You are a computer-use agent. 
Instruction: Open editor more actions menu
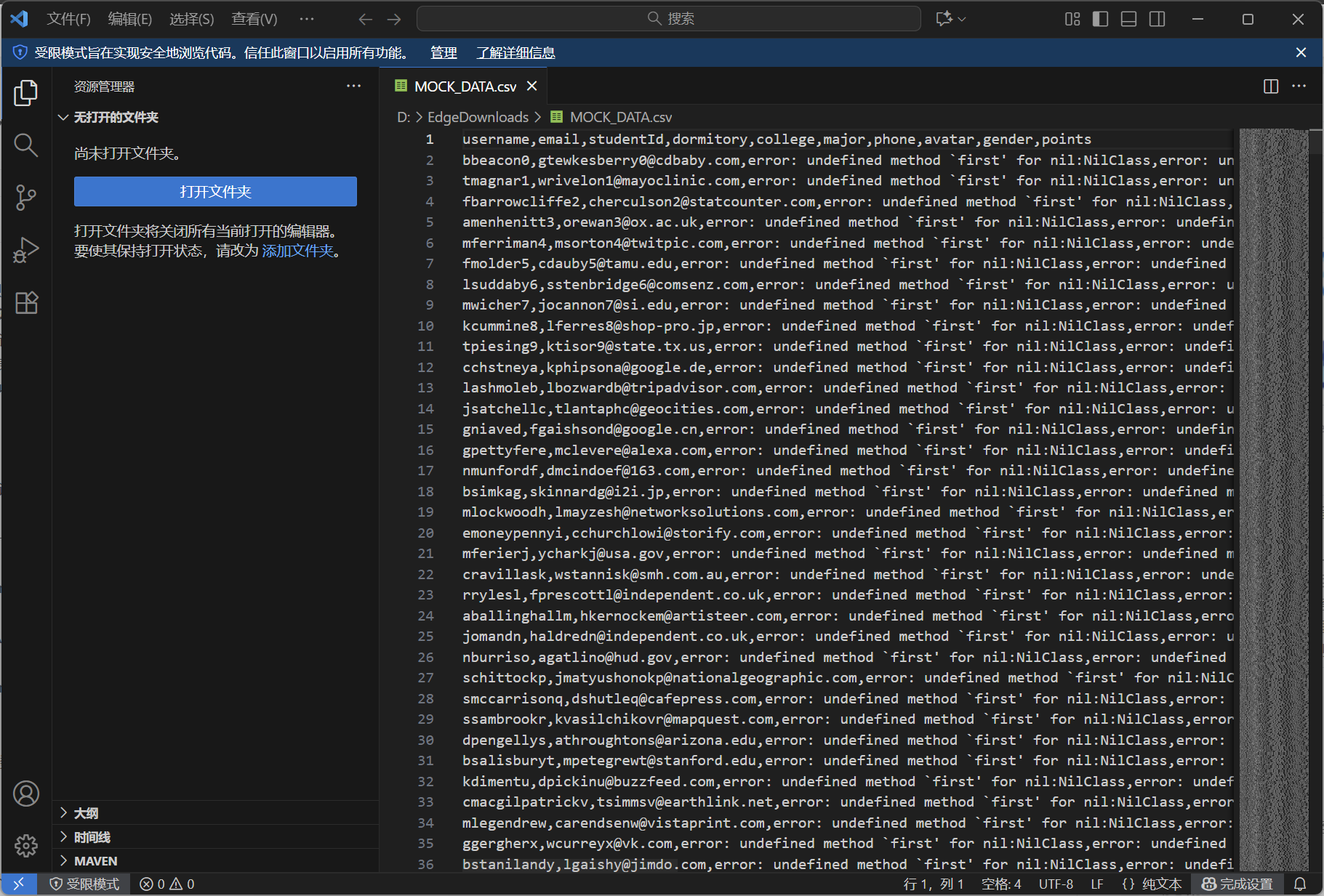coord(1299,86)
